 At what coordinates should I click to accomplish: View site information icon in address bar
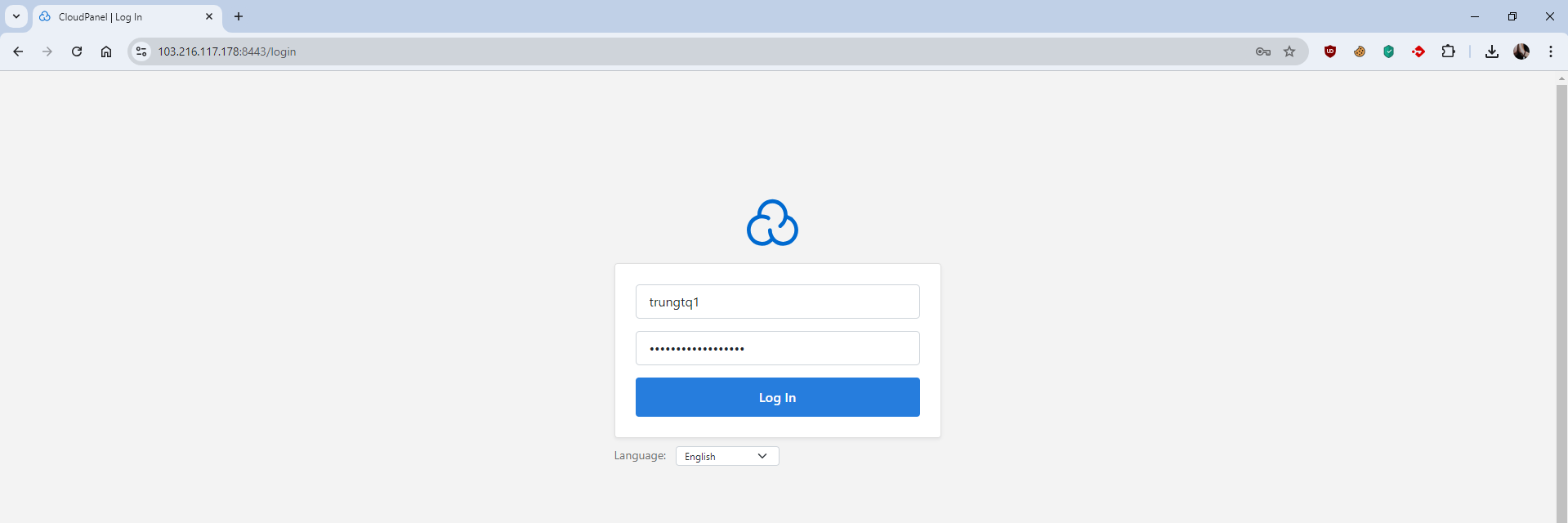(141, 51)
